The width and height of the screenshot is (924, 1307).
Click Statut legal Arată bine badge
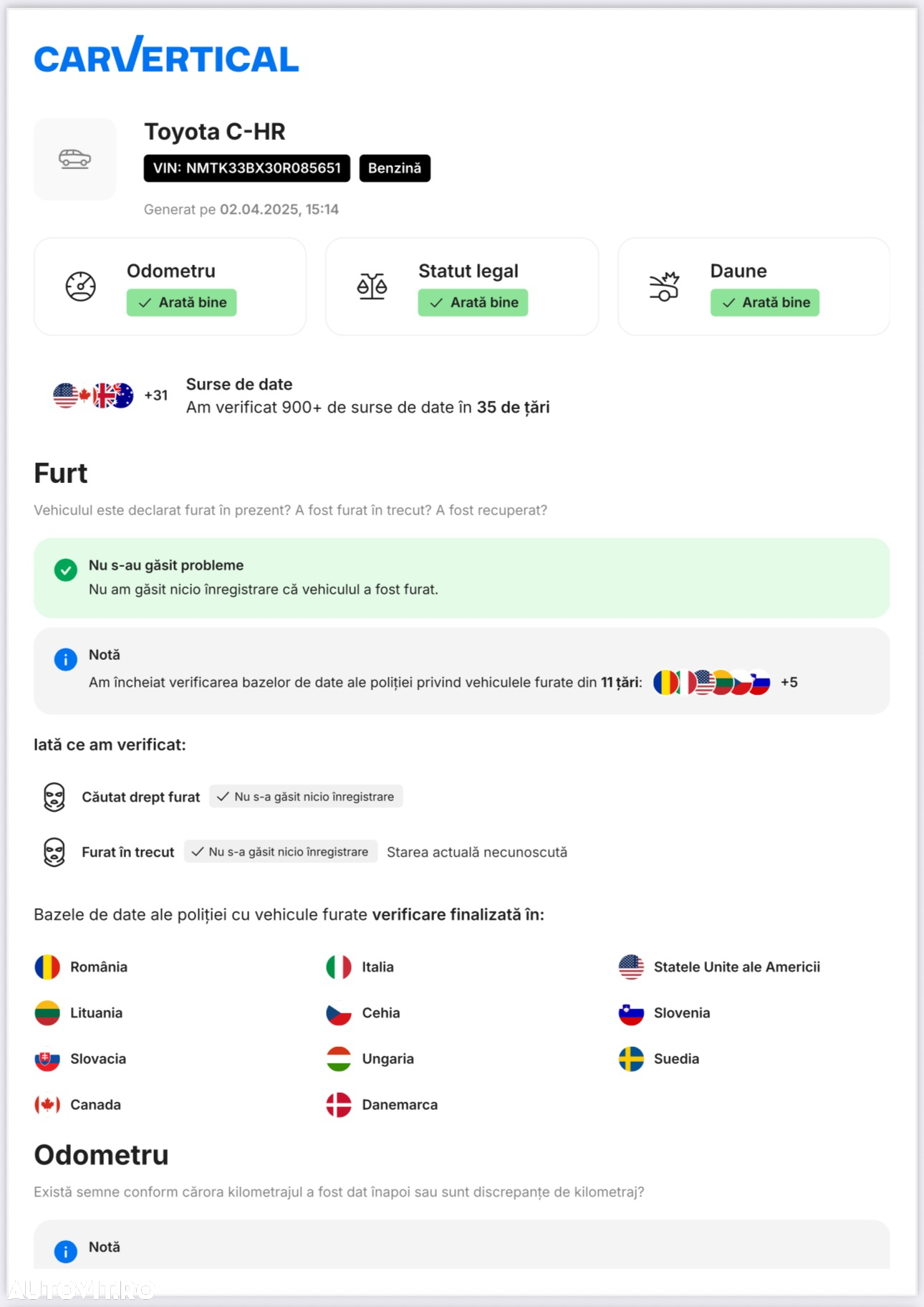473,302
